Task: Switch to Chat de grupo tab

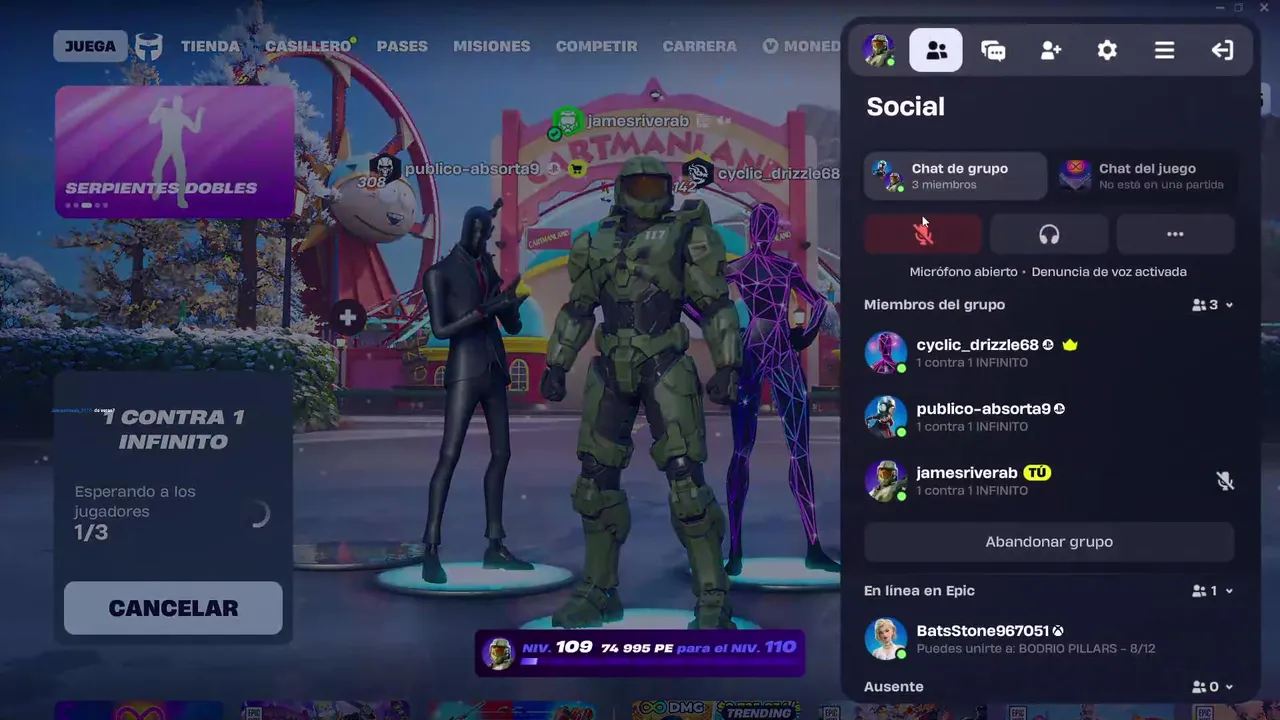Action: coord(955,176)
